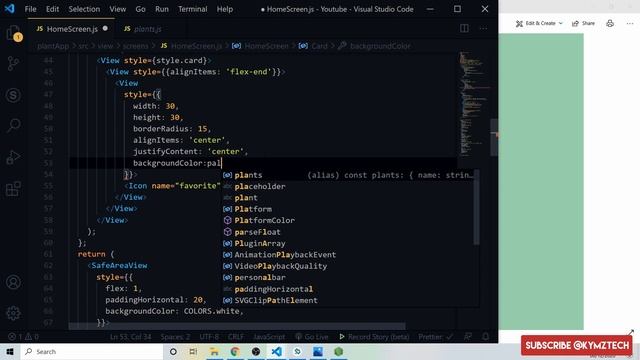Open File Explorer from the taskbar
This screenshot has height=360, width=640.
click(x=214, y=351)
